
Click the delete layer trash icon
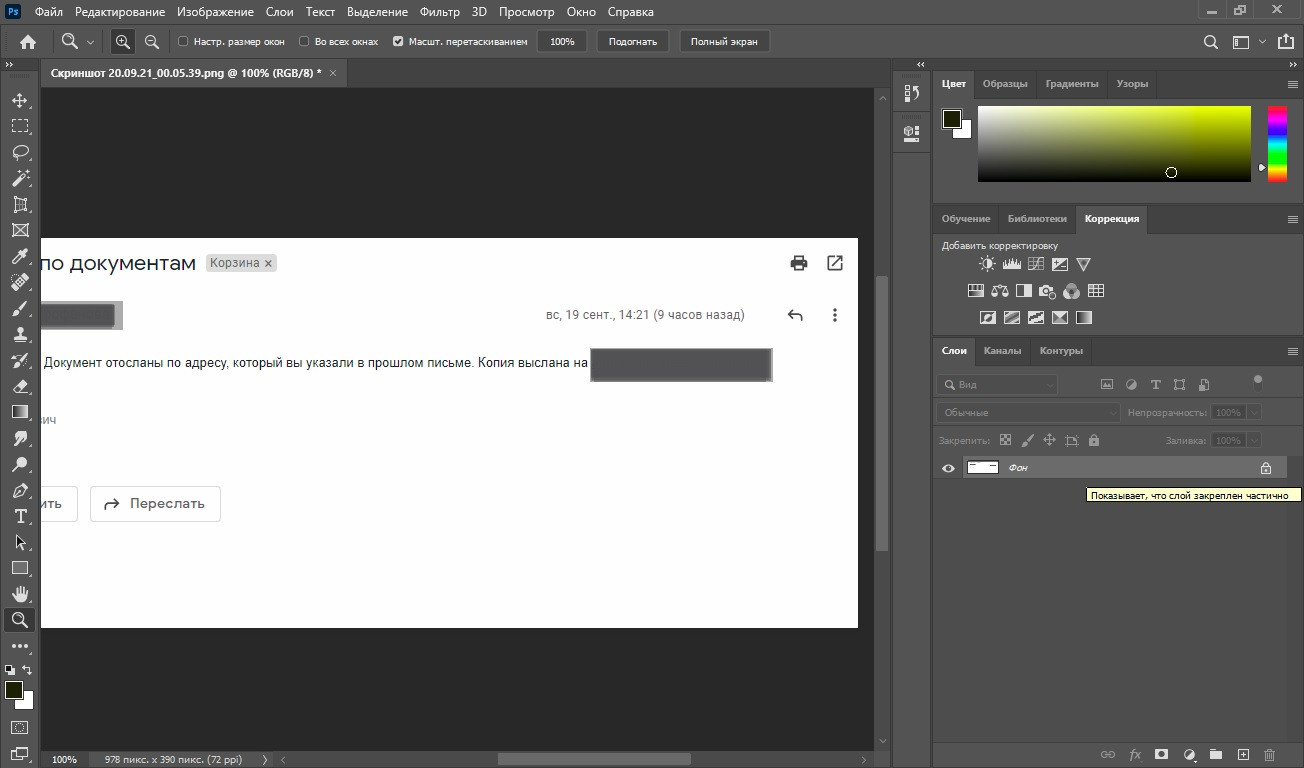[1270, 755]
